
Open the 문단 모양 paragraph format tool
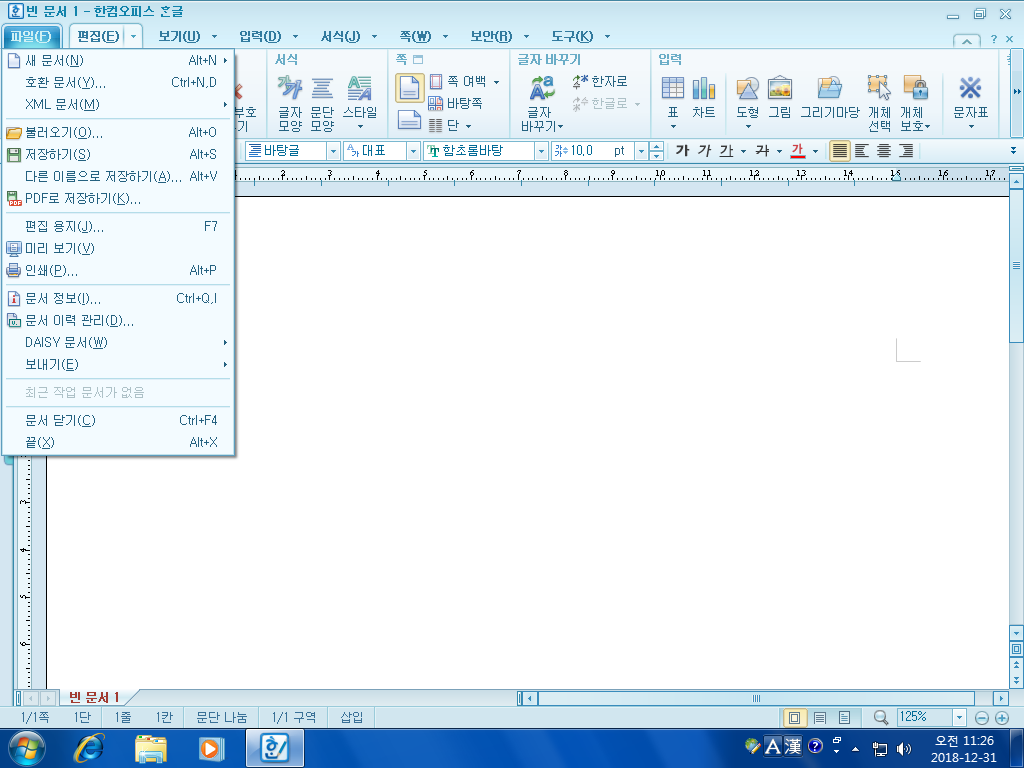[322, 103]
